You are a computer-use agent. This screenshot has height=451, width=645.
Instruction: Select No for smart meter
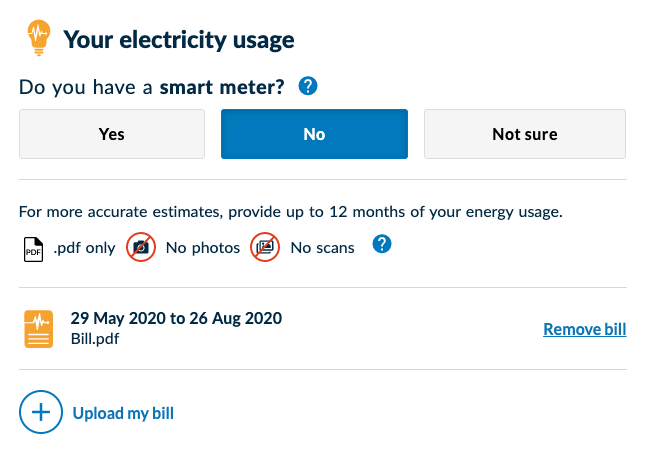[x=314, y=134]
